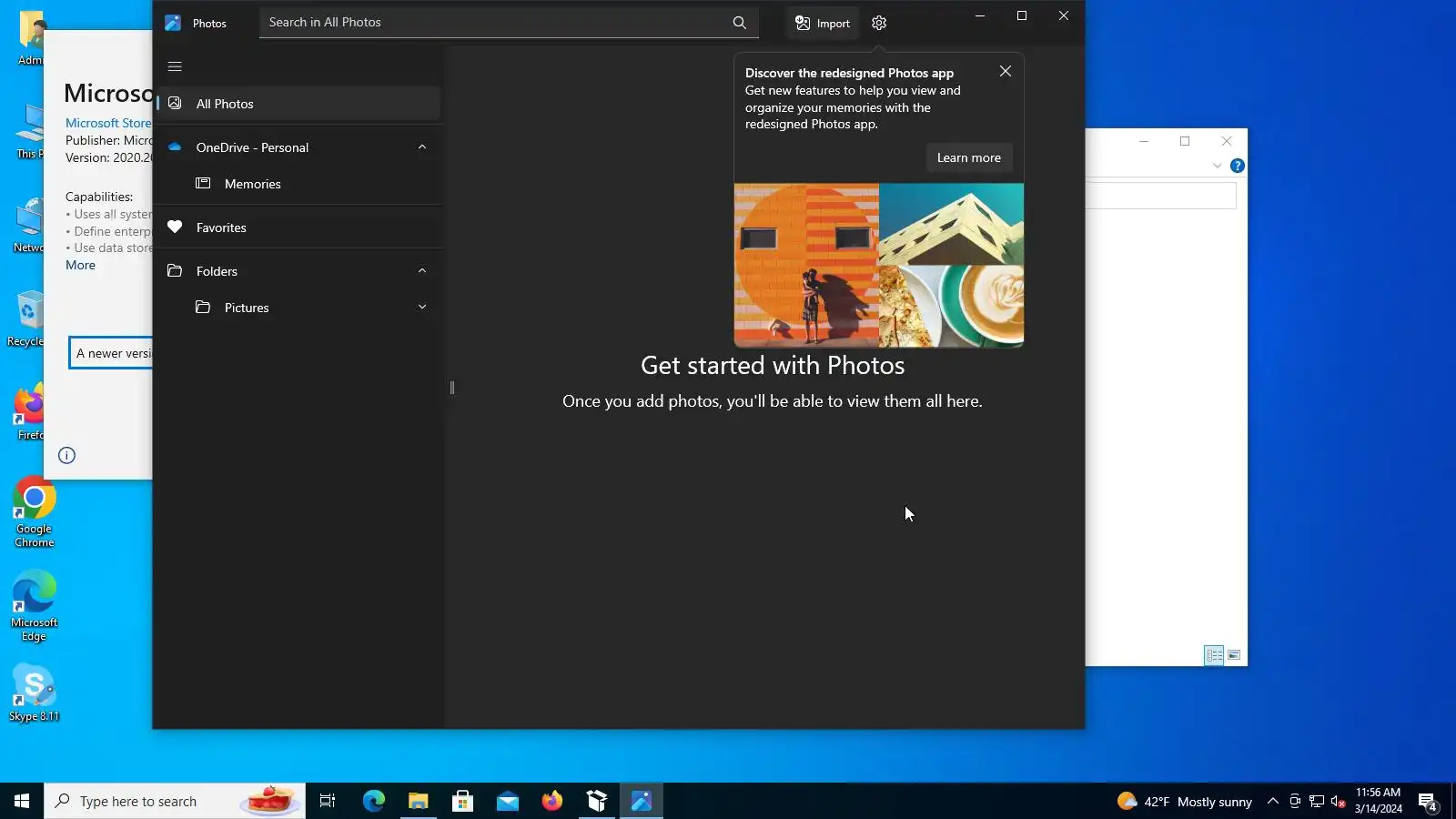Open Skype 8.11 desktop shortcut
This screenshot has height=819, width=1456.
[35, 693]
